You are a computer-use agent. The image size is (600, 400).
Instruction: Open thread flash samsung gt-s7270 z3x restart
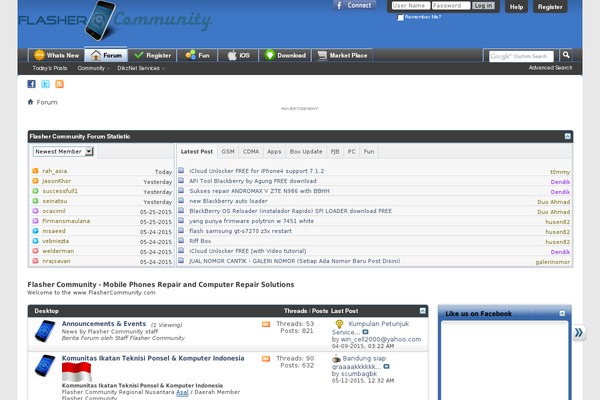240,231
